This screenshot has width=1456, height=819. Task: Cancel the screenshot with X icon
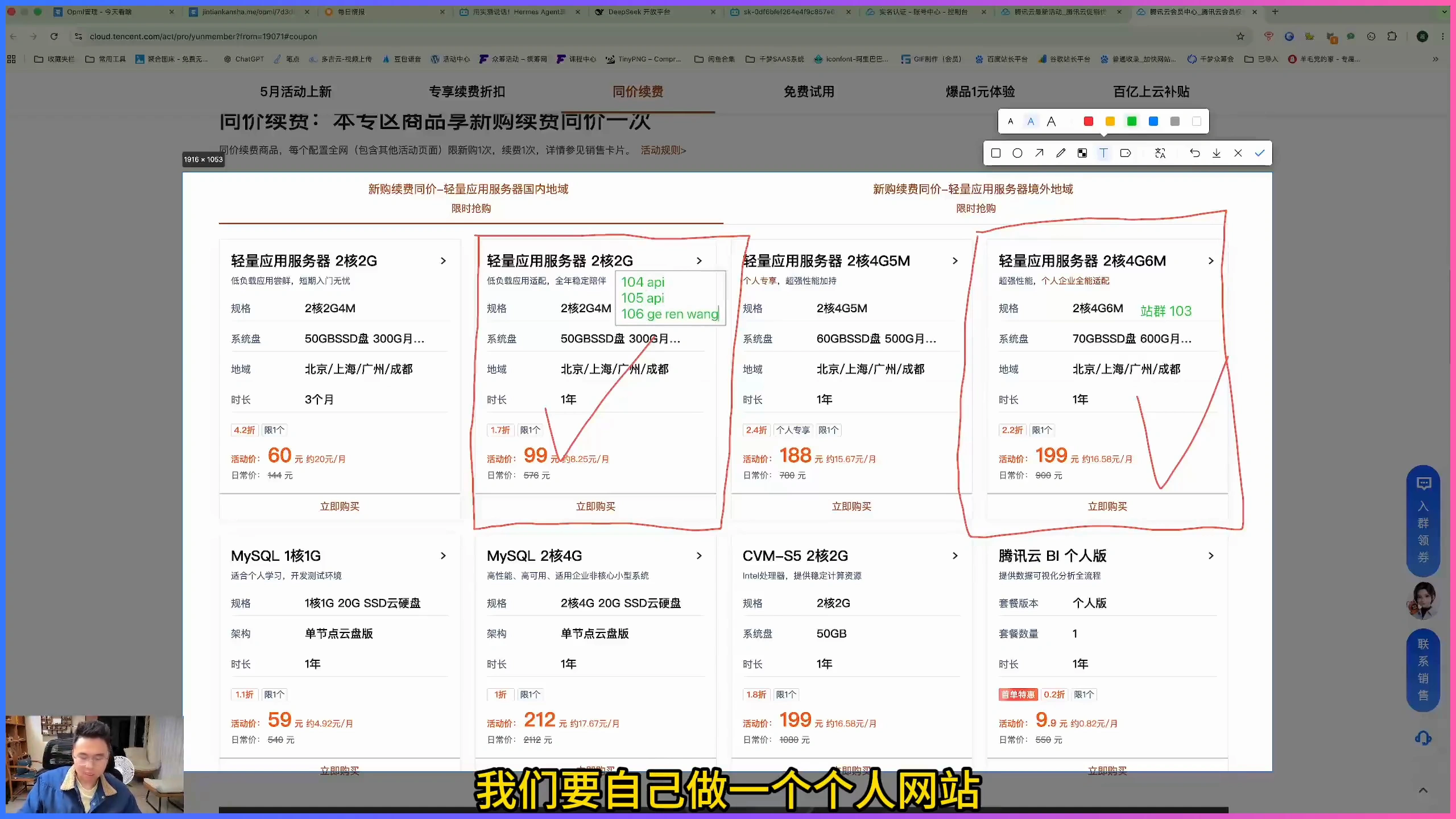point(1238,153)
